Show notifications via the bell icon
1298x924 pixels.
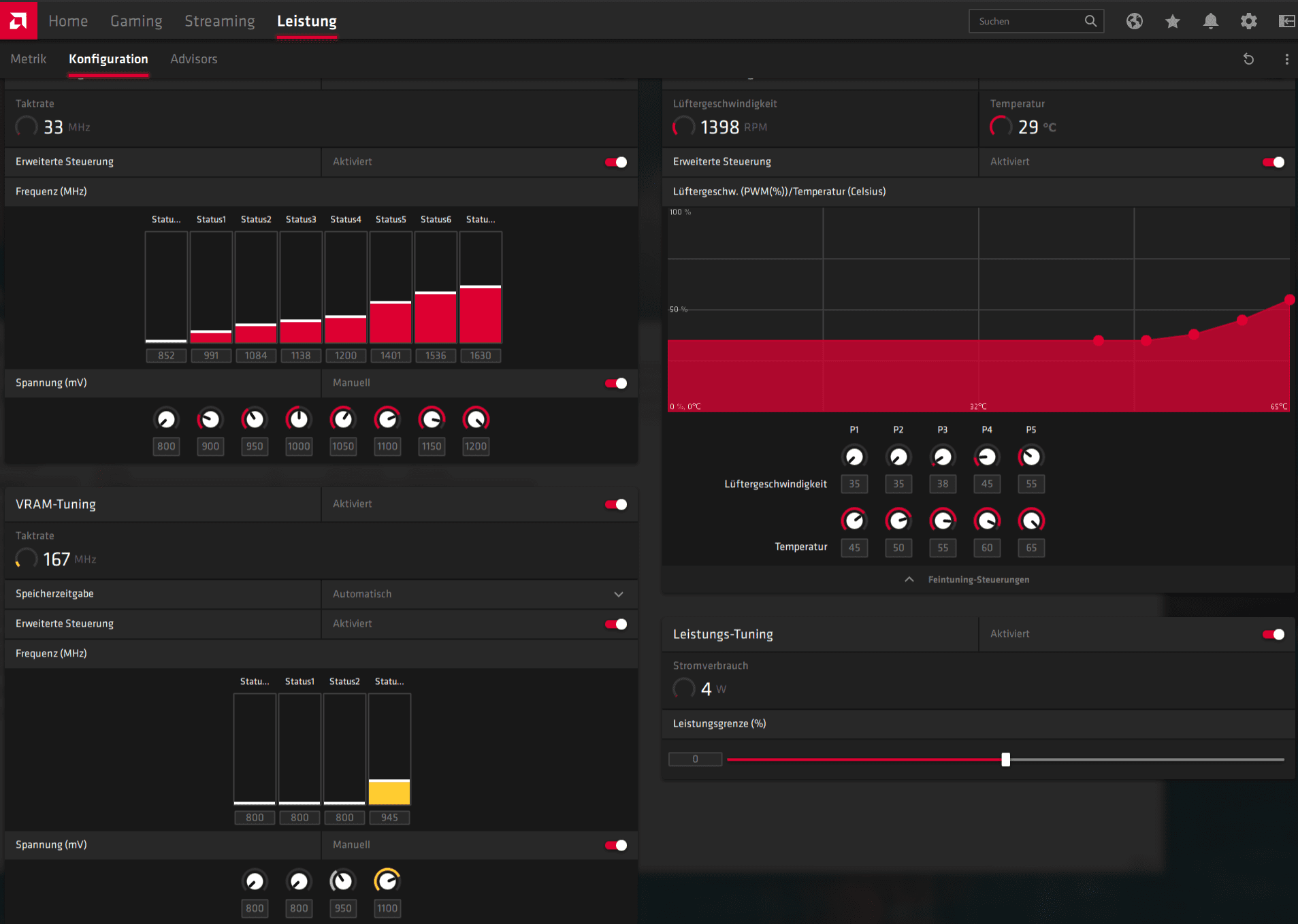click(1210, 21)
